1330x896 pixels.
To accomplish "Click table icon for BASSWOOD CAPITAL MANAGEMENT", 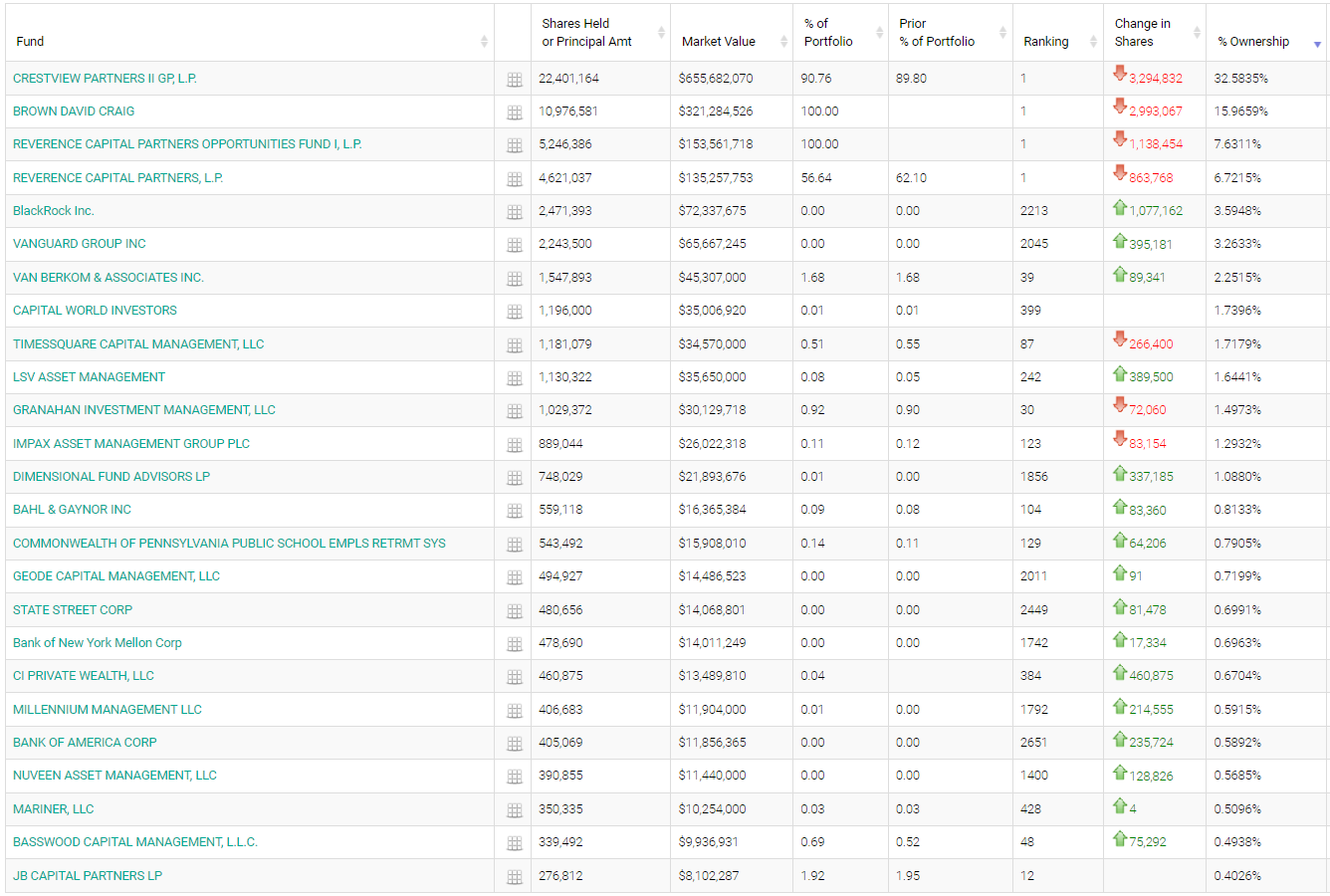I will pyautogui.click(x=515, y=843).
